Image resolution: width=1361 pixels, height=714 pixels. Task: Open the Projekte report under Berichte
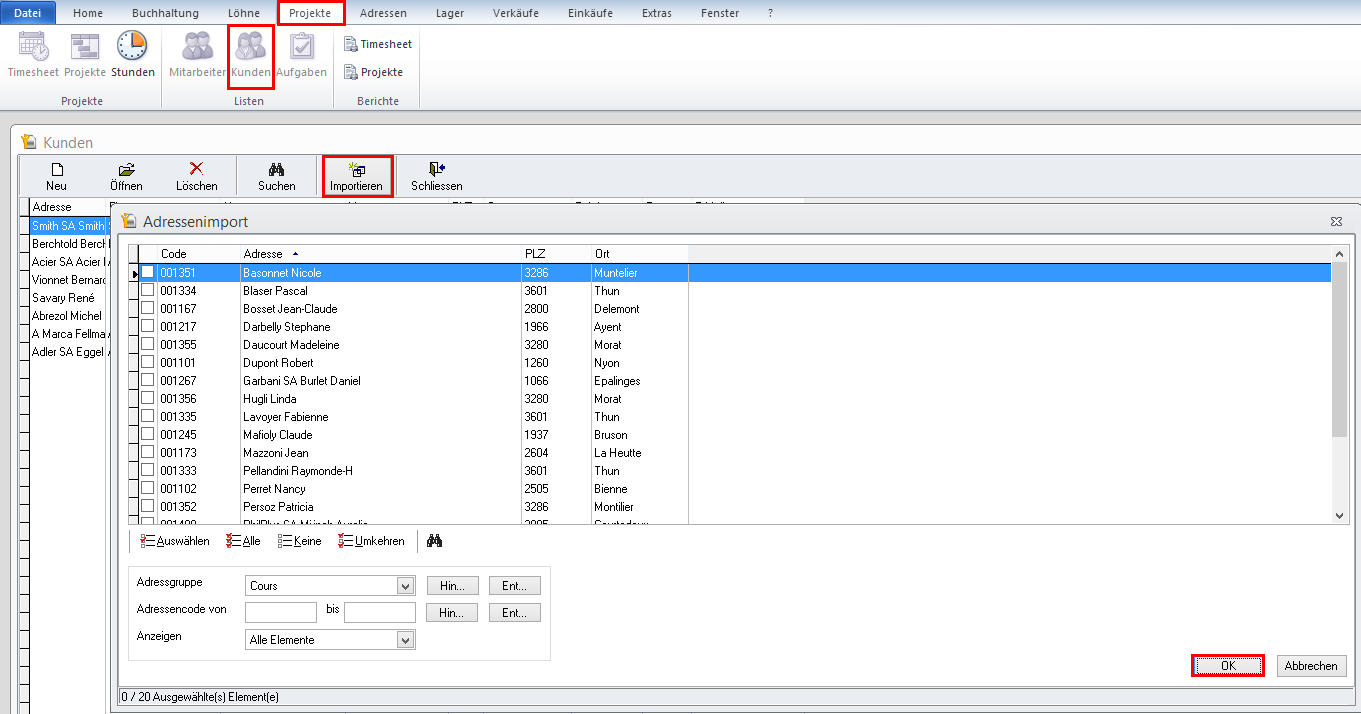point(373,72)
